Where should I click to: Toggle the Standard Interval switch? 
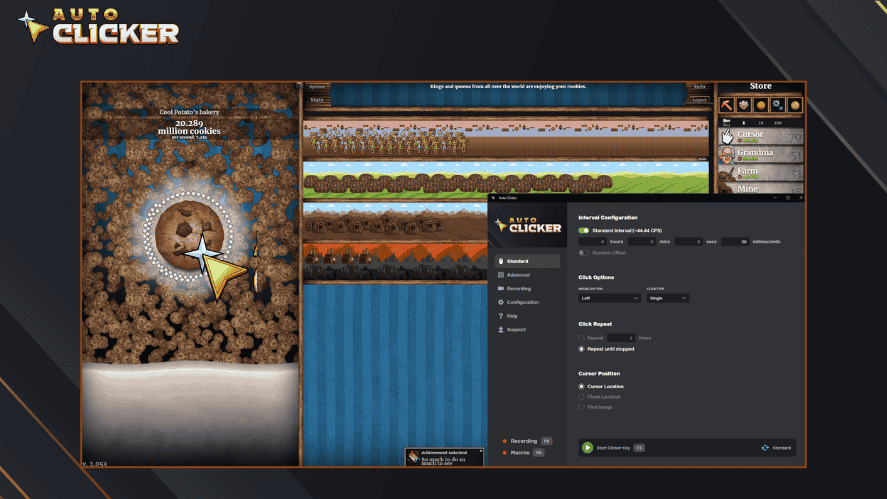point(583,230)
